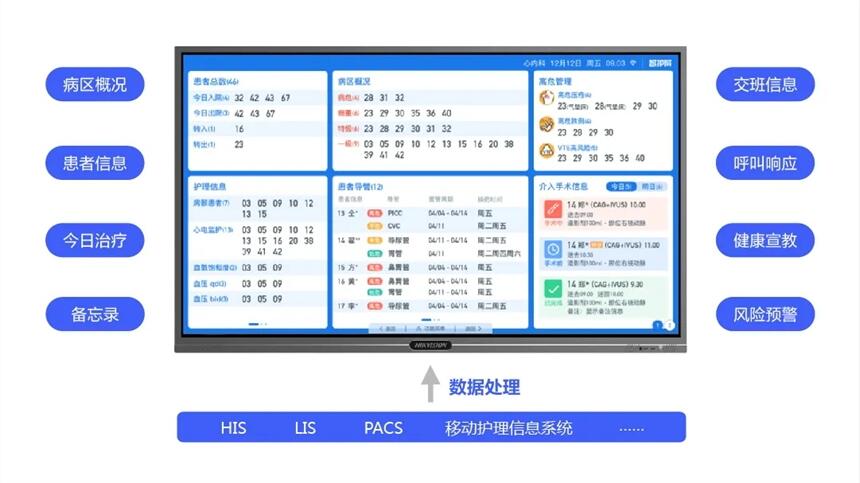Click the WiFi icon in top bar
Viewport: 860px width, 483px height.
pos(633,62)
